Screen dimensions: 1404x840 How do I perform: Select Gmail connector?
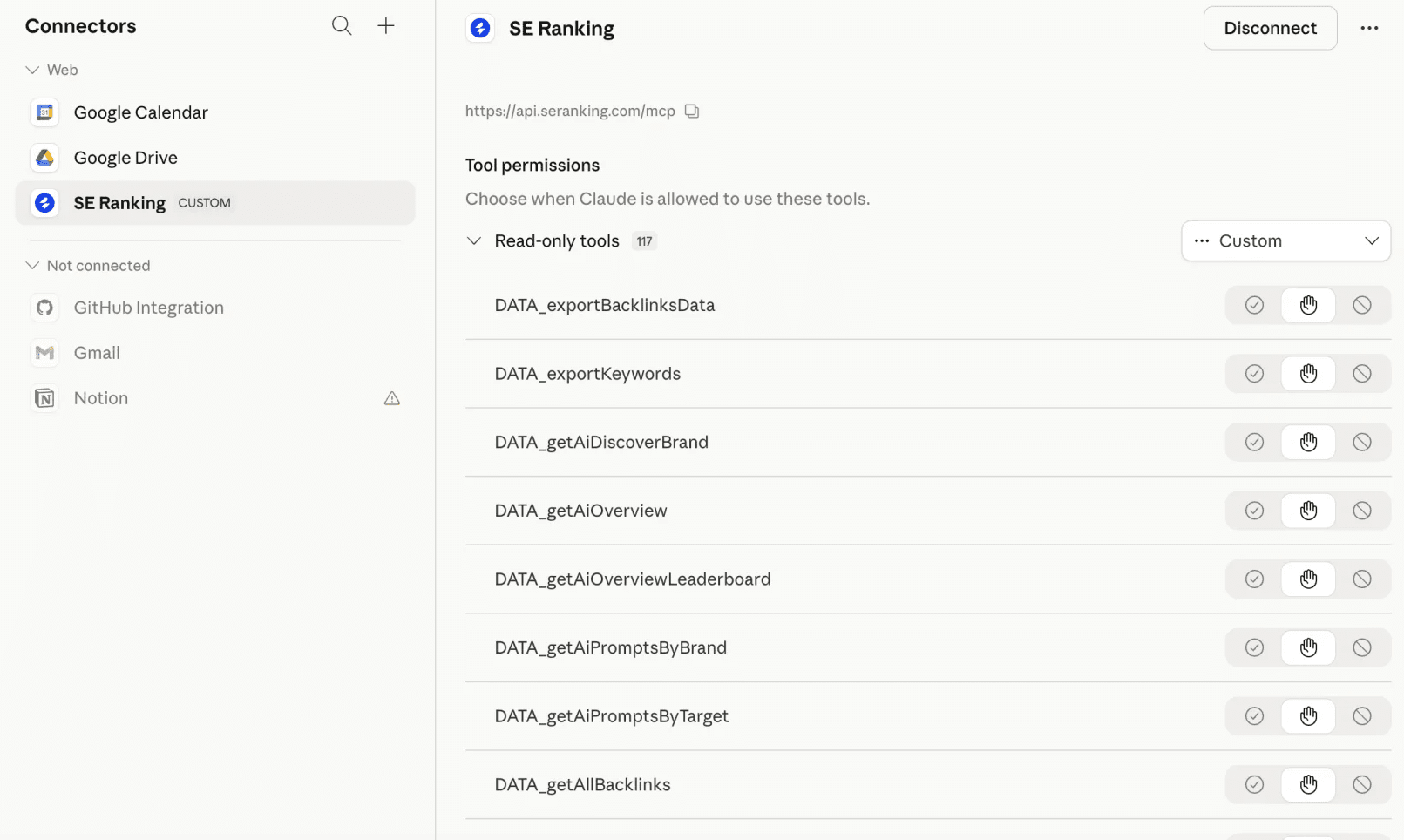[x=215, y=353]
